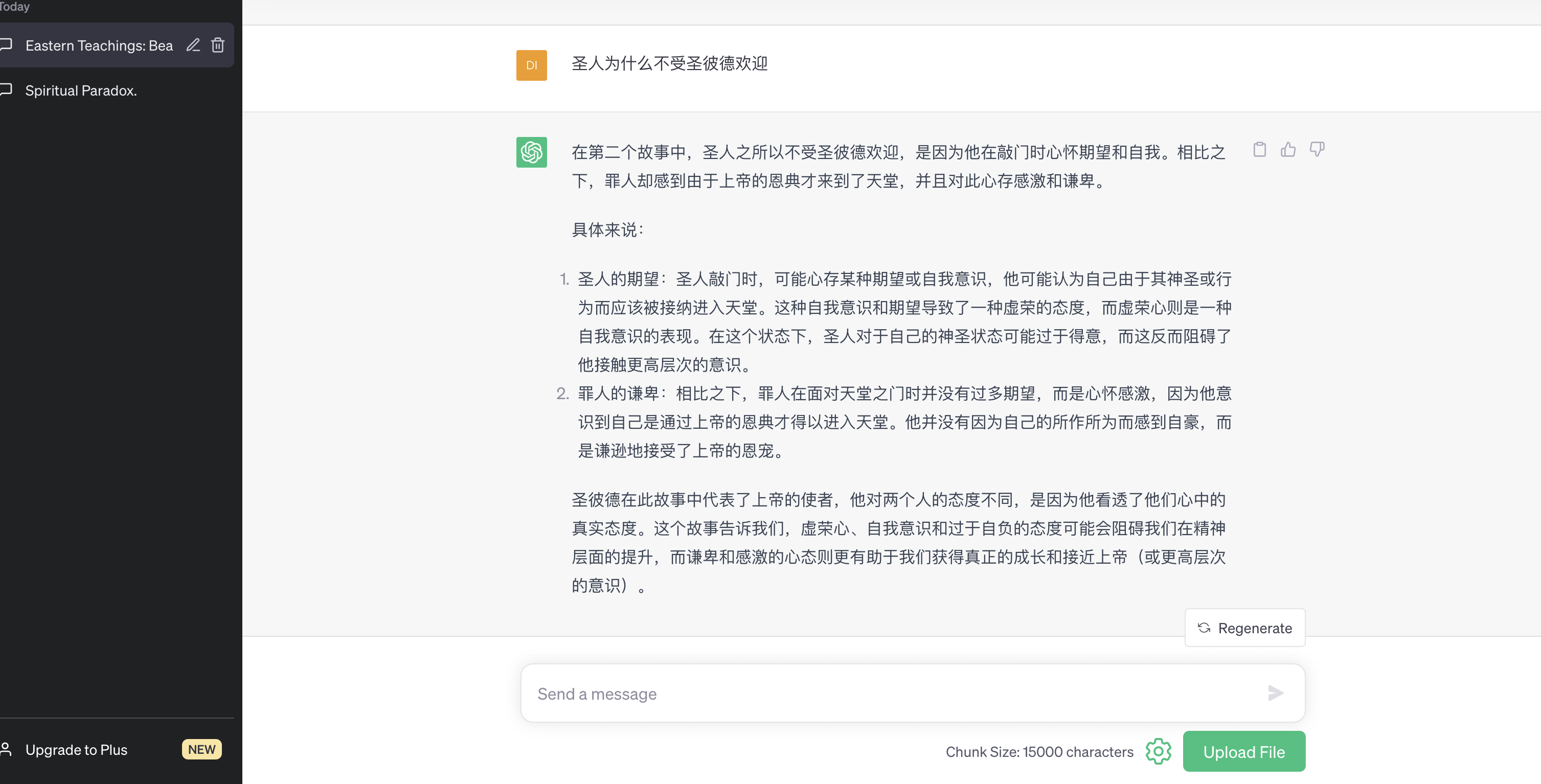Click the edit pencil icon for Eastern Teachings chat
The image size is (1541, 784).
point(193,45)
